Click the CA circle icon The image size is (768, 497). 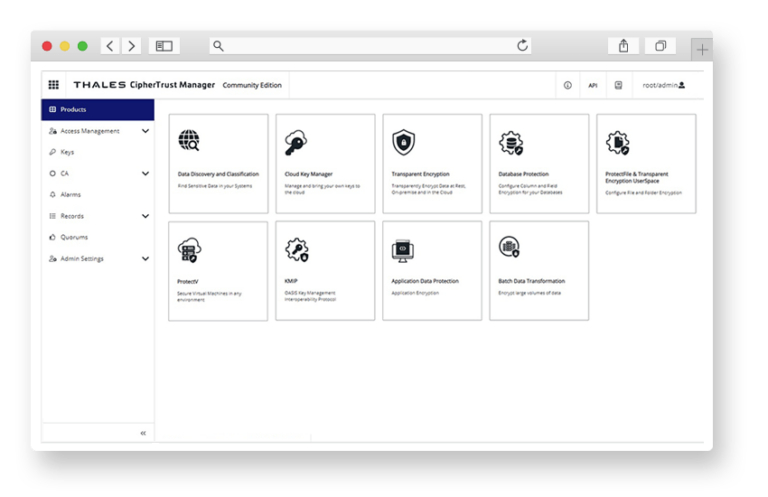click(52, 173)
